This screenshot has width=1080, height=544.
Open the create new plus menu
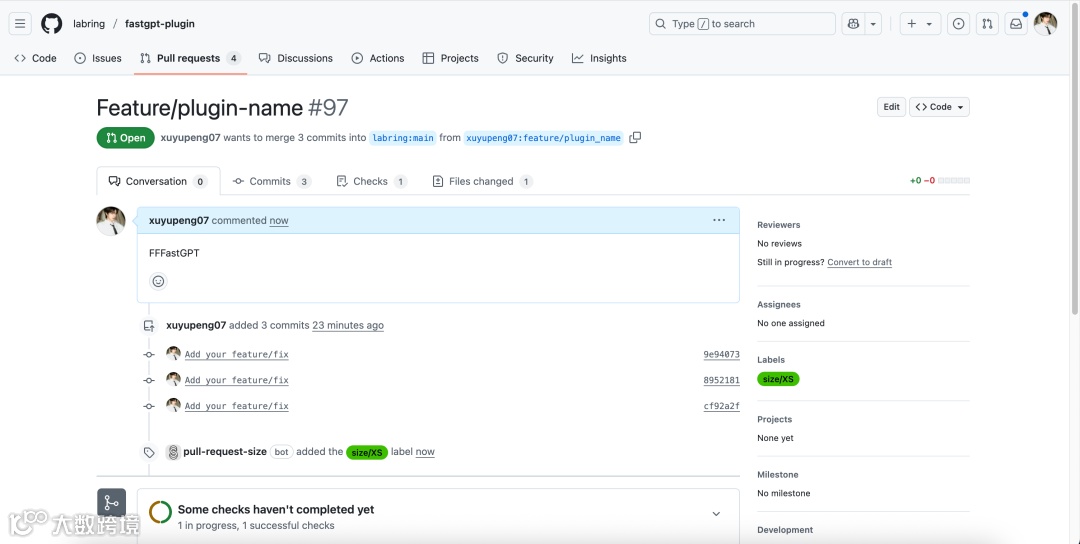[x=920, y=23]
